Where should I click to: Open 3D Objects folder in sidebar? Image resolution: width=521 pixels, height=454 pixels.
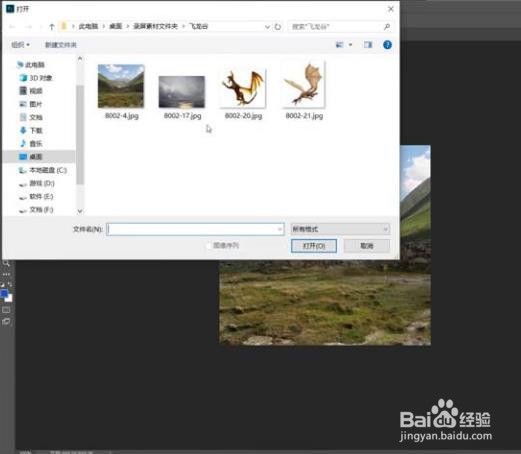36,78
